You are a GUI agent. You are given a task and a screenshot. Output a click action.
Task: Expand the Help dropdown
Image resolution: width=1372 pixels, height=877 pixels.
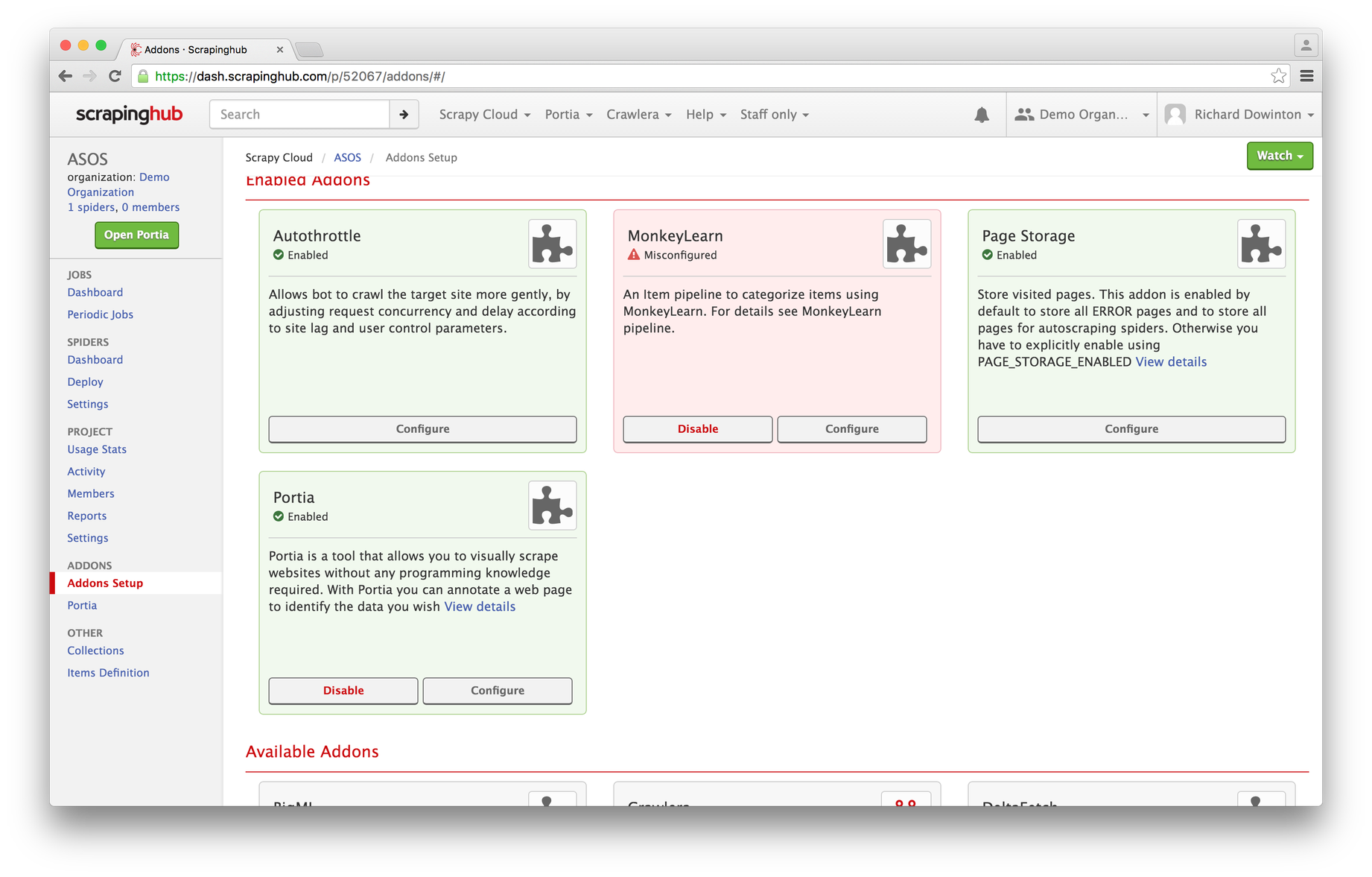(706, 115)
